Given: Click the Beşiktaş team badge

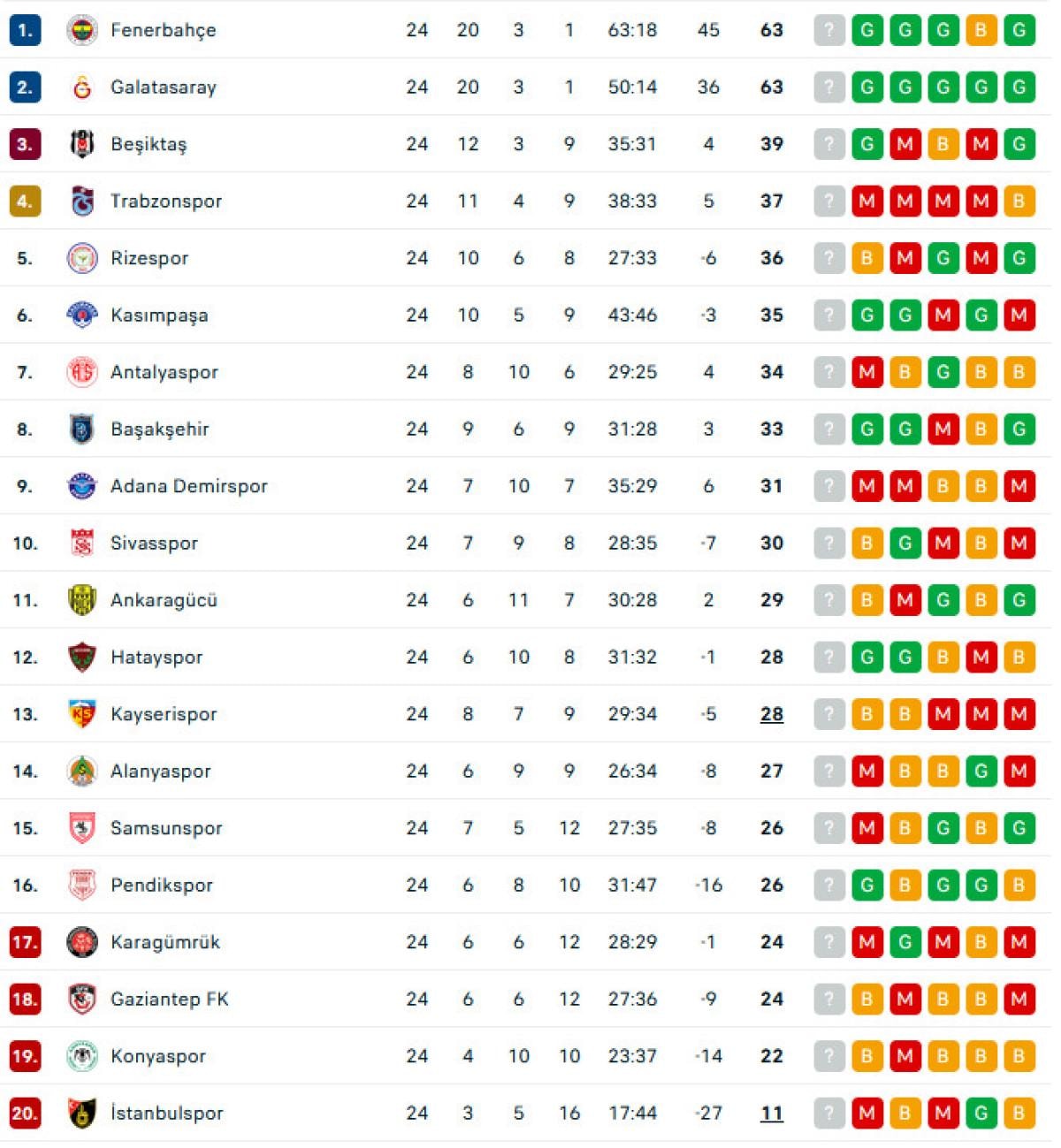Looking at the screenshot, I should pyautogui.click(x=82, y=144).
